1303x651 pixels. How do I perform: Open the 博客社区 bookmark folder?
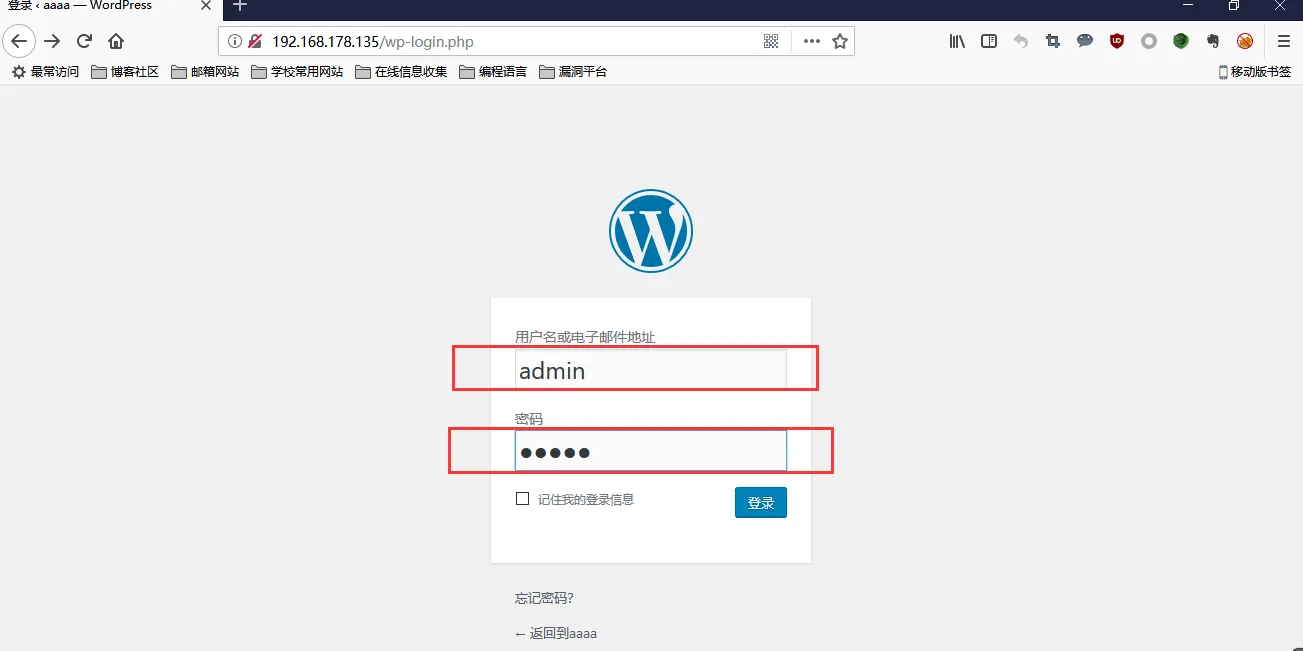[x=125, y=72]
